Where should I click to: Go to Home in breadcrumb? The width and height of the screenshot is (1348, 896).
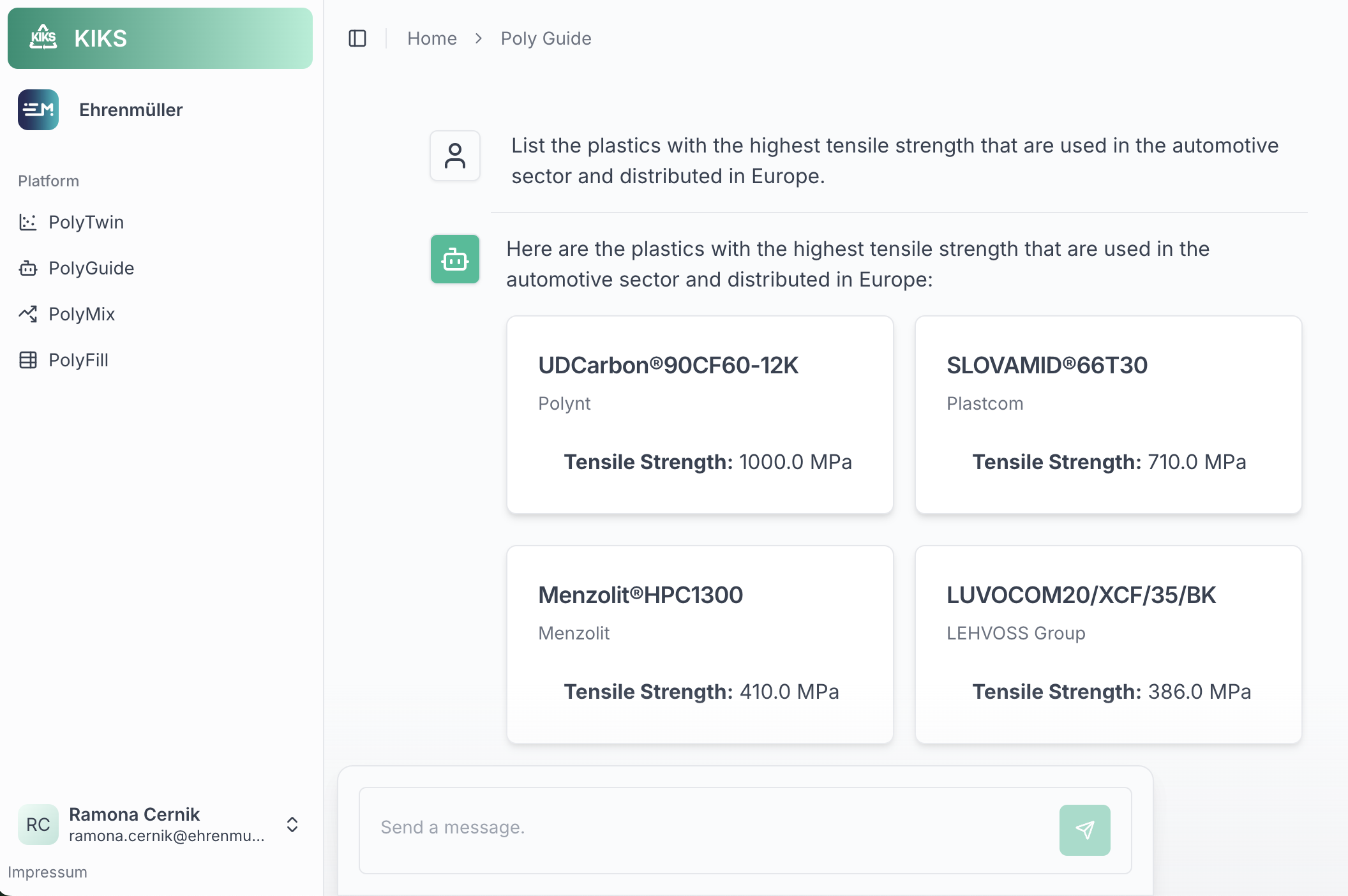432,38
